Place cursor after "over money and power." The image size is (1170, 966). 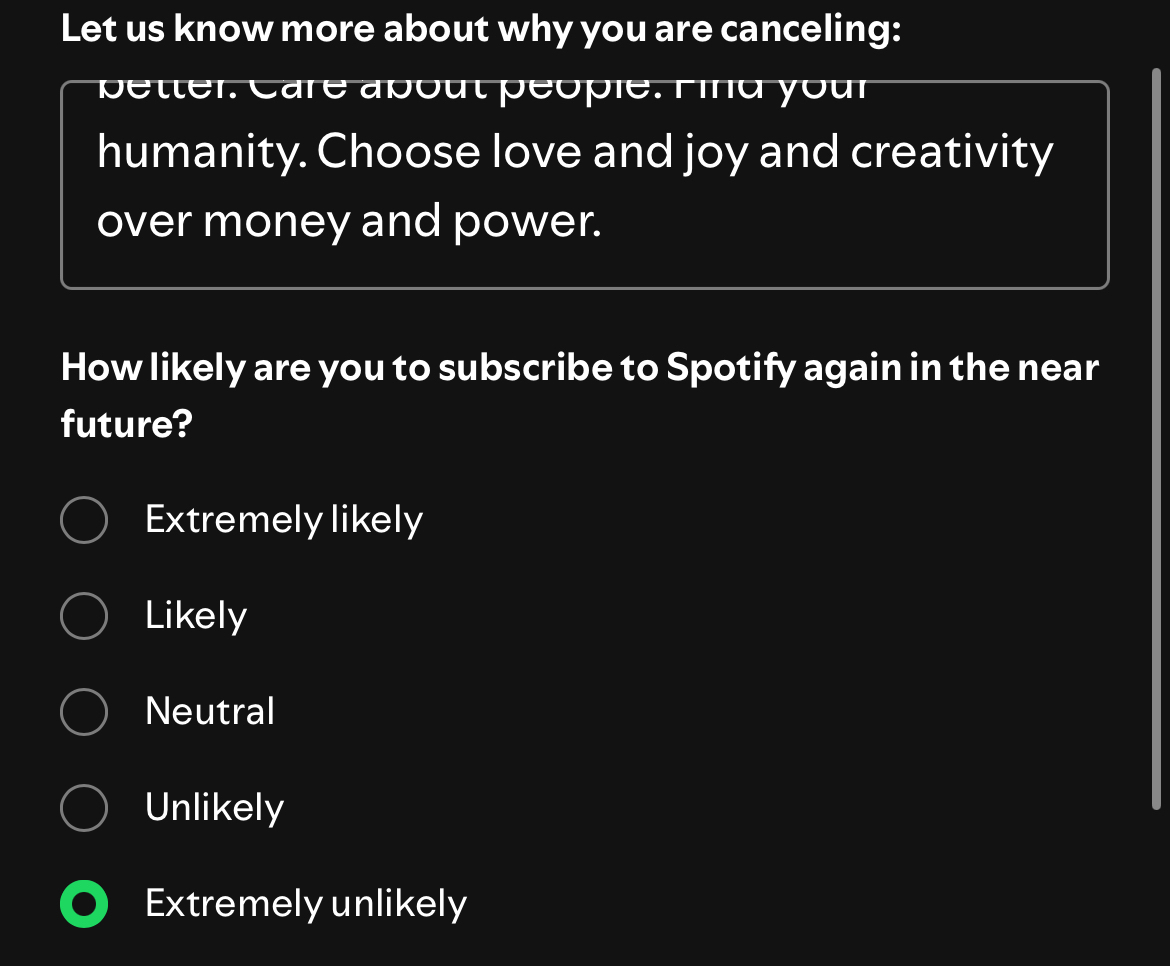tap(604, 222)
